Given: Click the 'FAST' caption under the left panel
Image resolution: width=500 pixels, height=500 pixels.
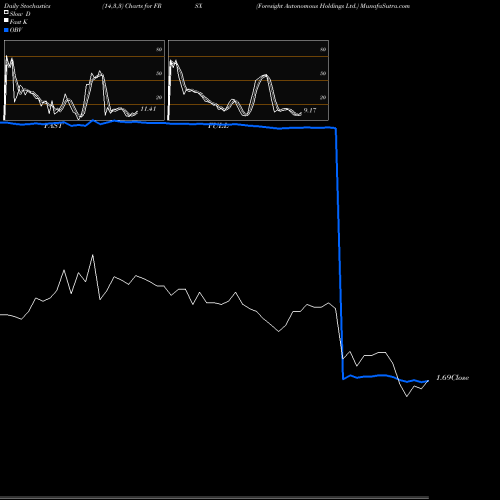Looking at the screenshot, I should (53, 126).
